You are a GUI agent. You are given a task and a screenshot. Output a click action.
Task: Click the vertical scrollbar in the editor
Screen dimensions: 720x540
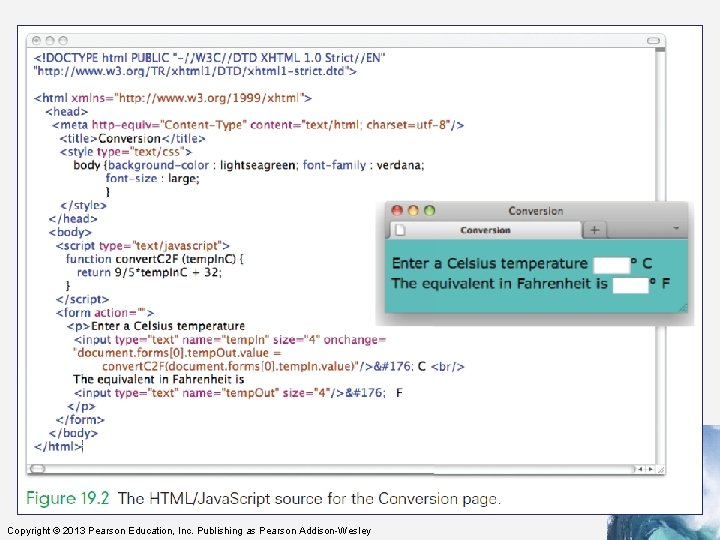(x=660, y=257)
